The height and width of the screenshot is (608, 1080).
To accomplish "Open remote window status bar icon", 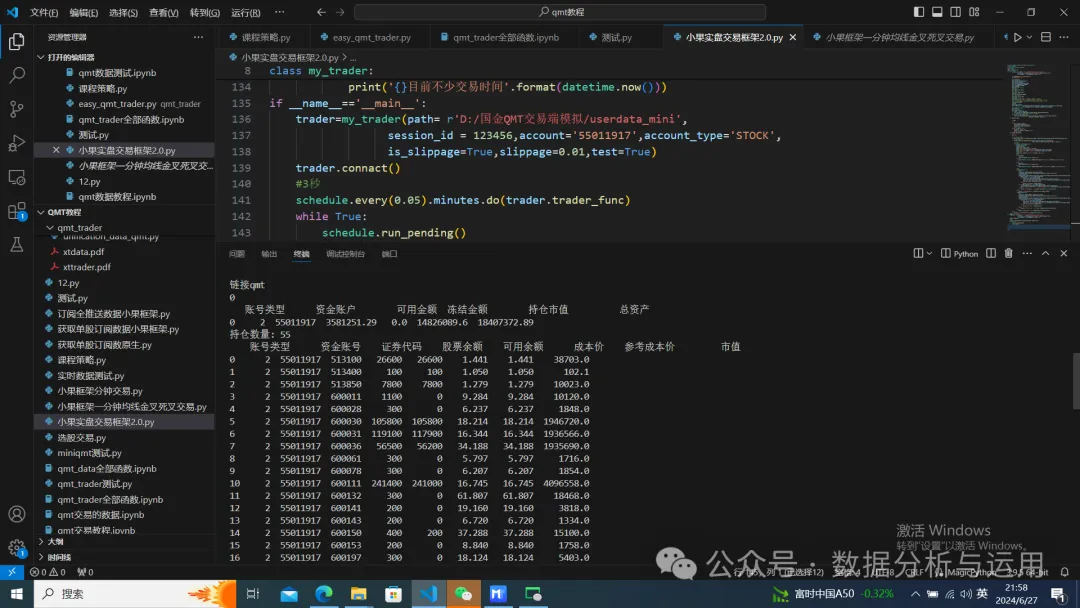I will pos(12,572).
